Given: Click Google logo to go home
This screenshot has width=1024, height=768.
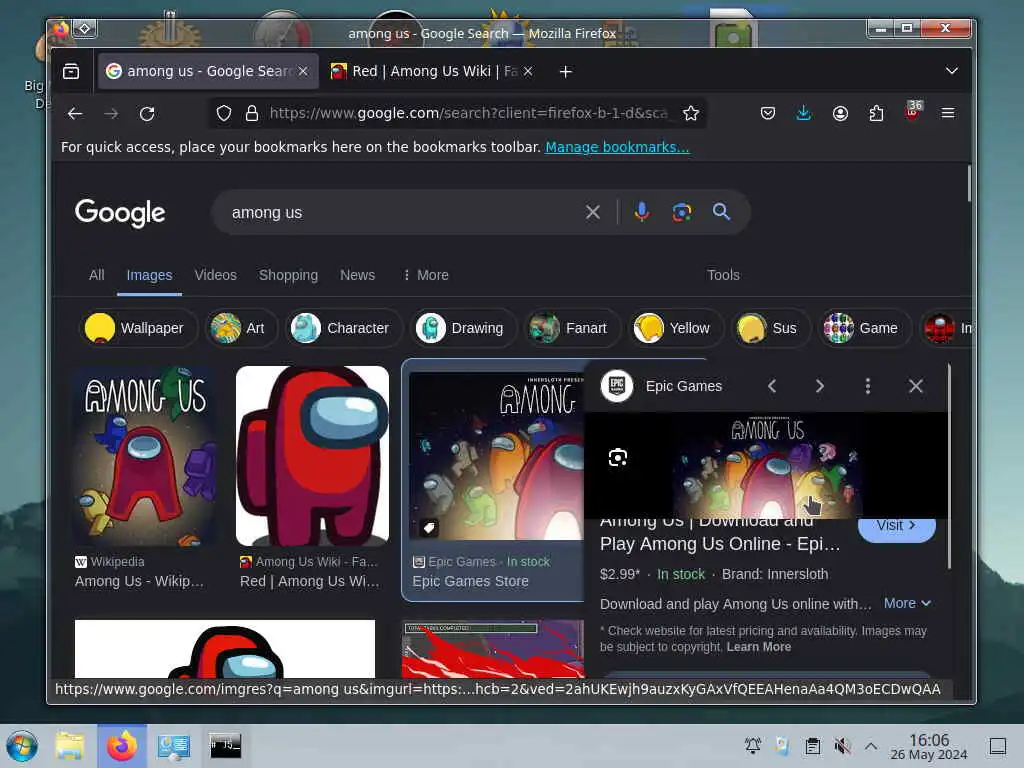Looking at the screenshot, I should (120, 213).
